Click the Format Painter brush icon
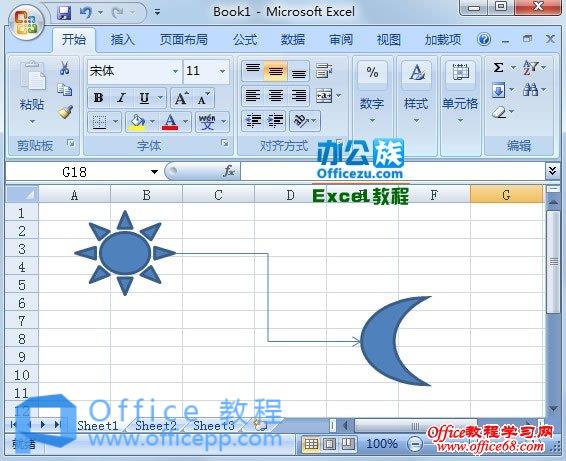The height and width of the screenshot is (461, 566). point(65,112)
